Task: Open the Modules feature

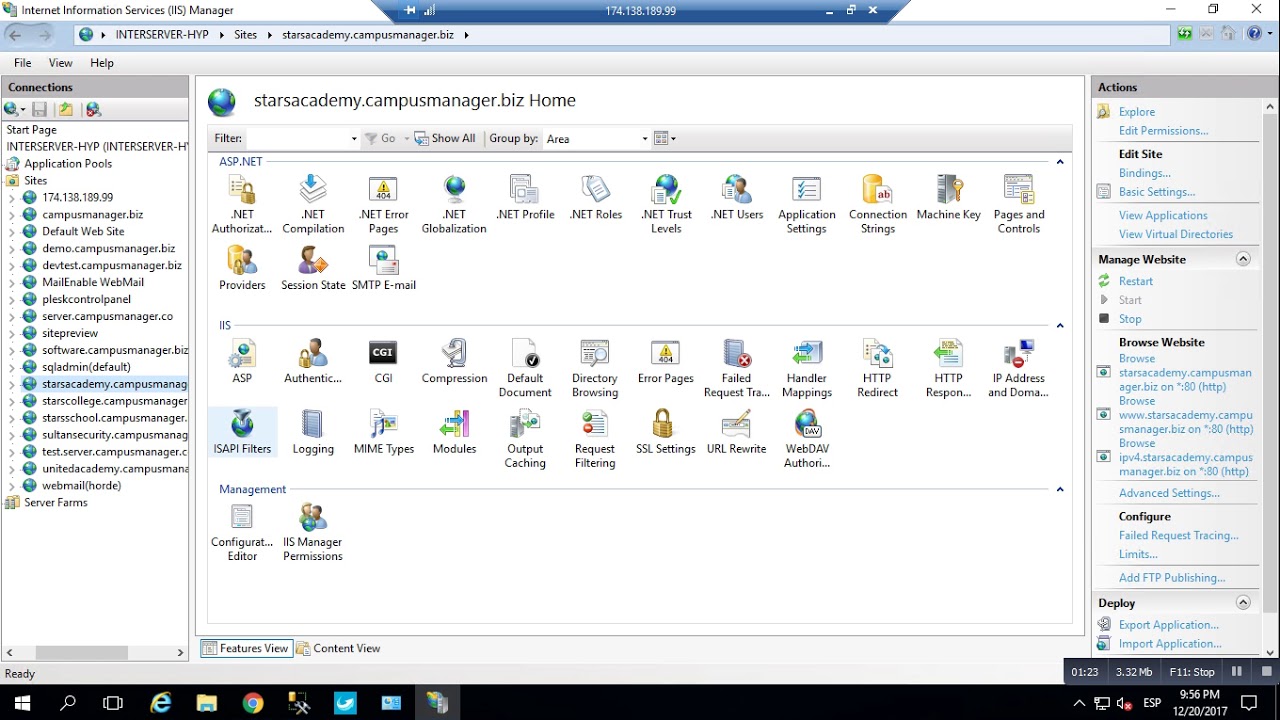Action: coord(454,431)
